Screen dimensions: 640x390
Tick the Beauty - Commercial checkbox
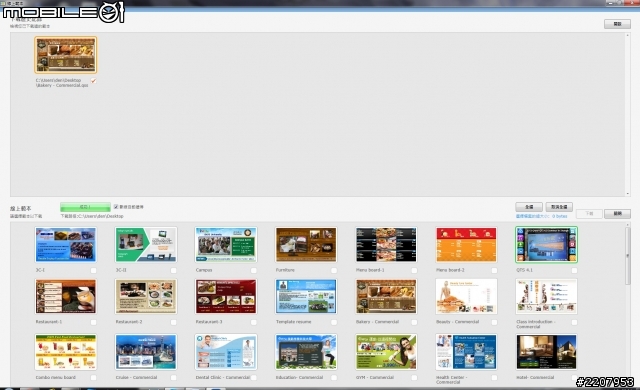494,322
